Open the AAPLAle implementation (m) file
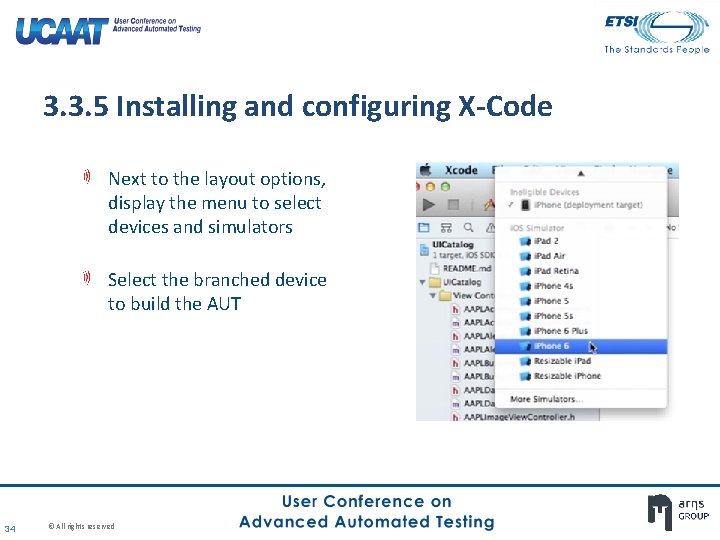The height and width of the screenshot is (540, 720). (472, 349)
